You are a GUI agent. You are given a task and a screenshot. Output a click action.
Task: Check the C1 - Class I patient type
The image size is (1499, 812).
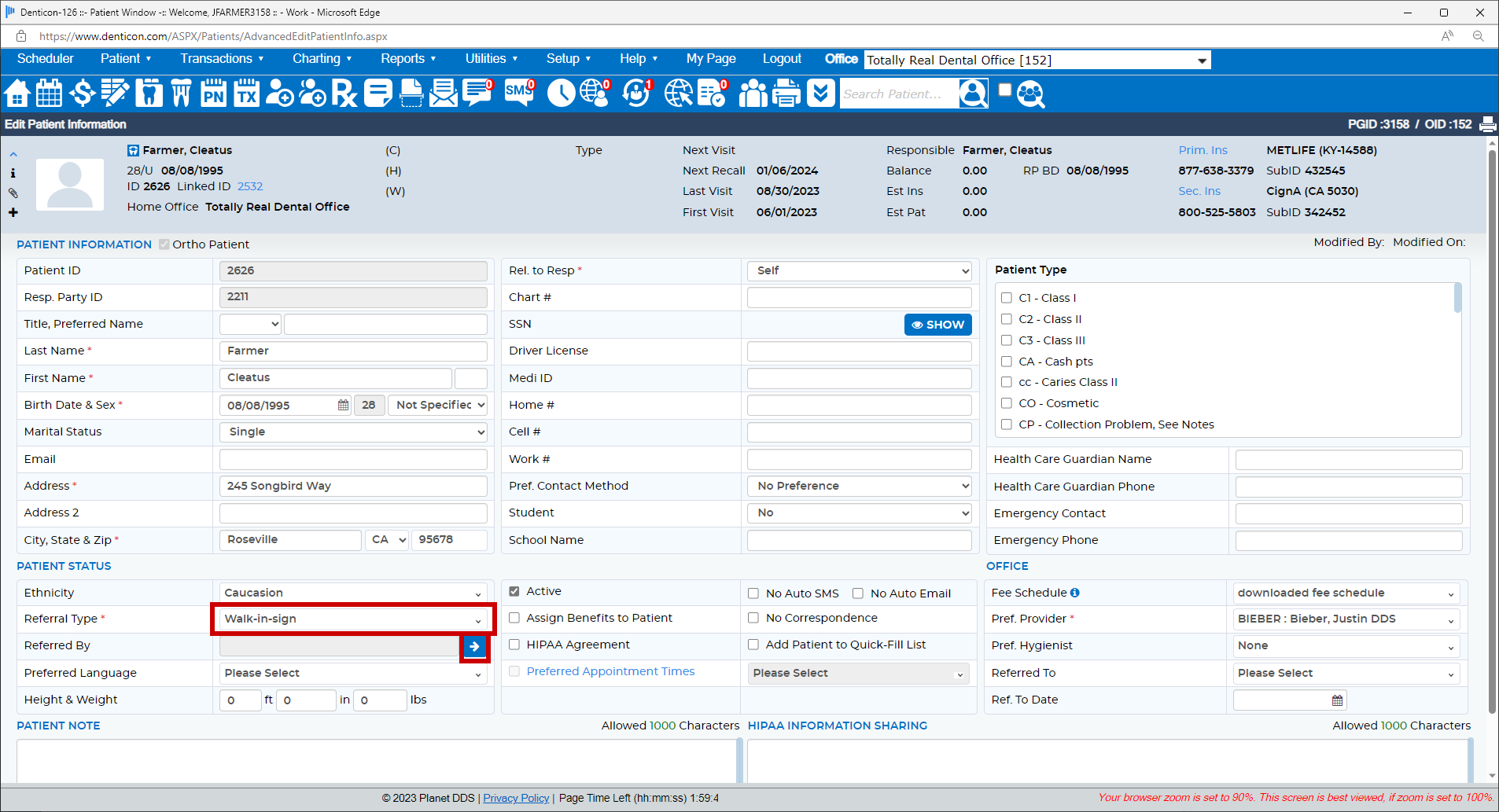point(1006,298)
